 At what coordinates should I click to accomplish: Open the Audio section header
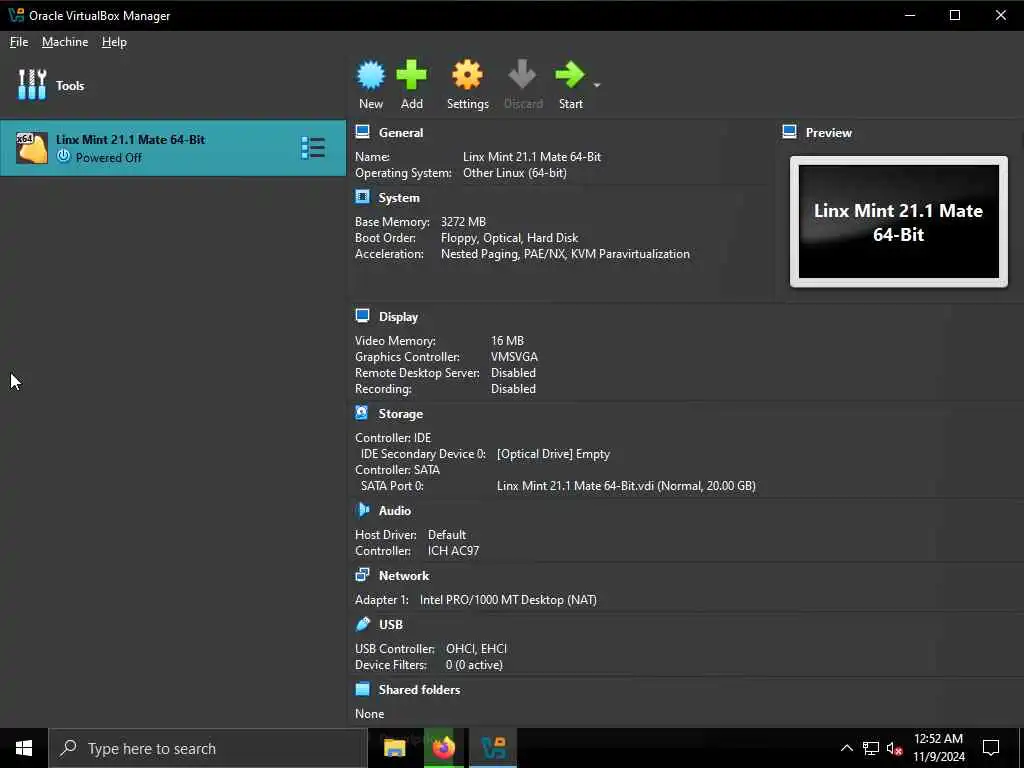click(x=394, y=511)
